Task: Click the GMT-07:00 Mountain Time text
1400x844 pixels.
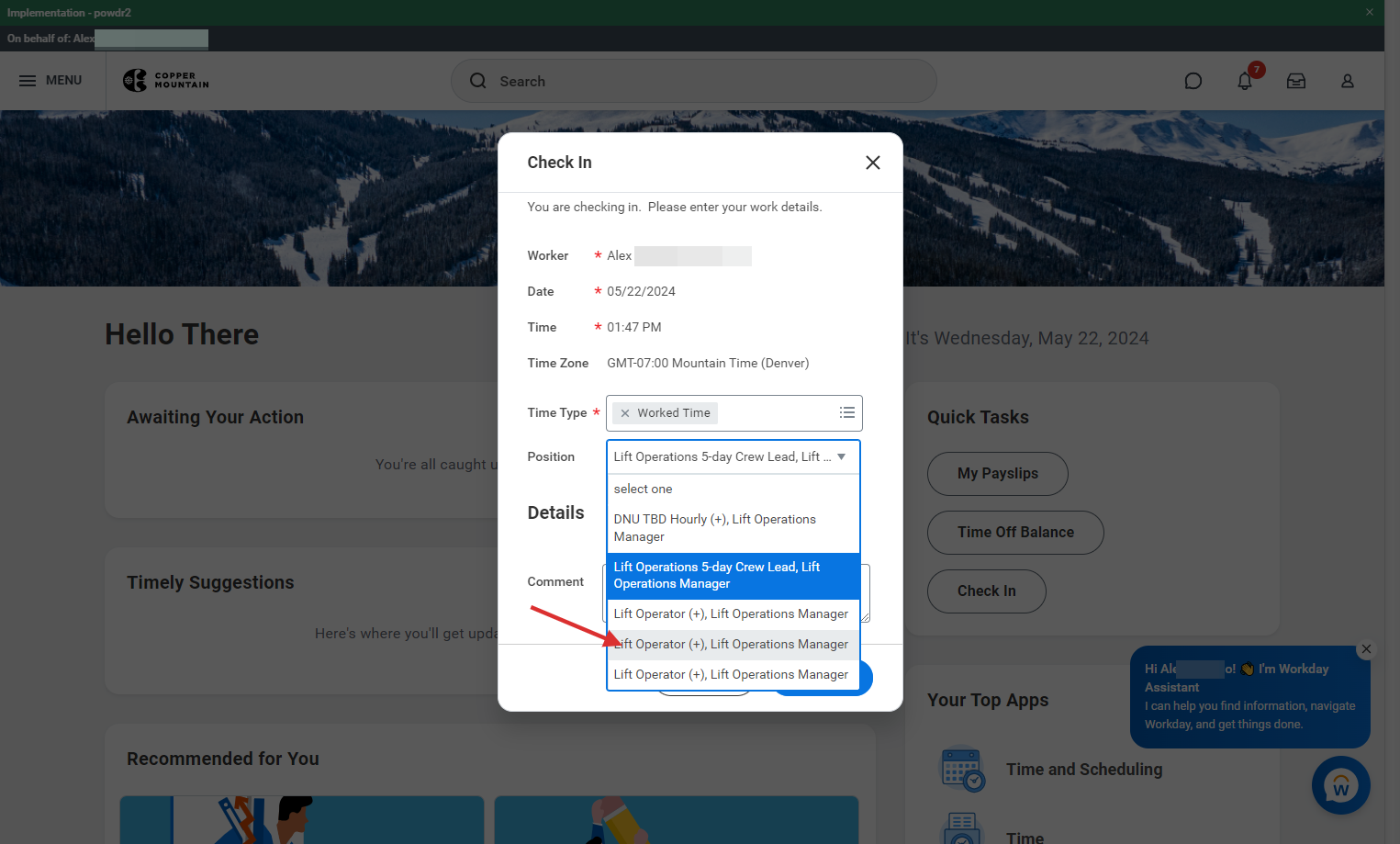Action: point(708,364)
